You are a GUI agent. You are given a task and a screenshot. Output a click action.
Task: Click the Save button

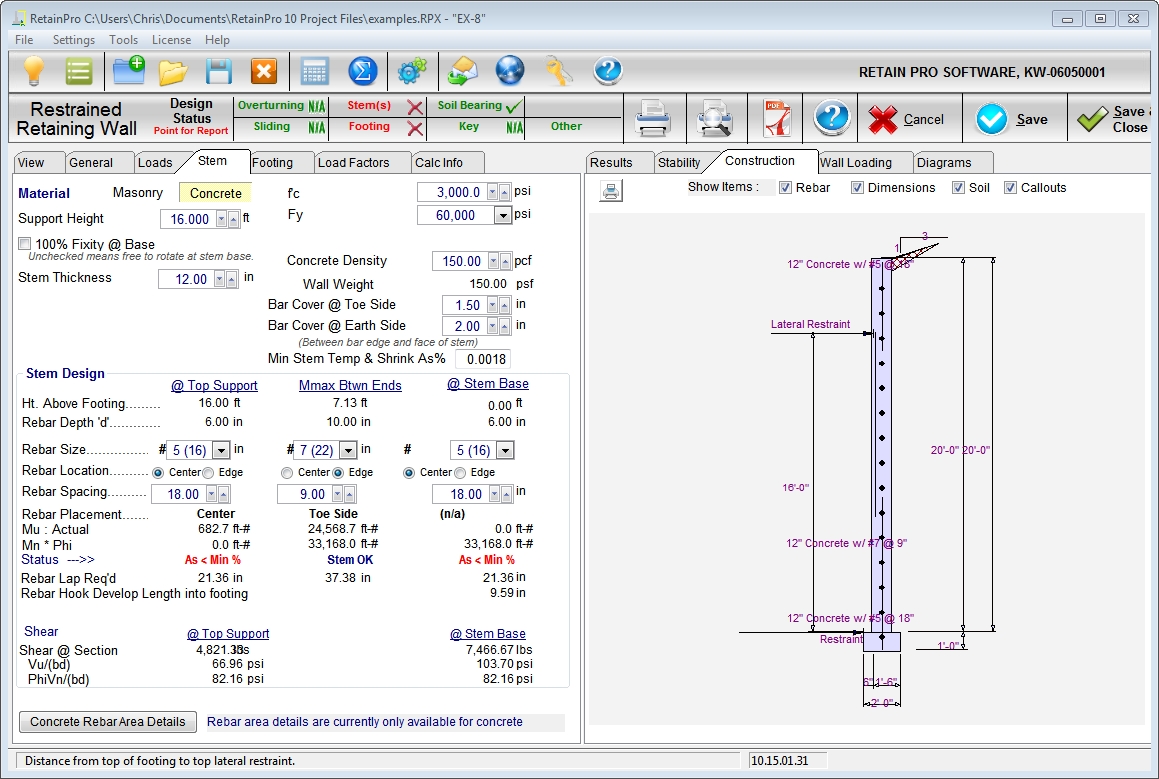tap(1013, 120)
